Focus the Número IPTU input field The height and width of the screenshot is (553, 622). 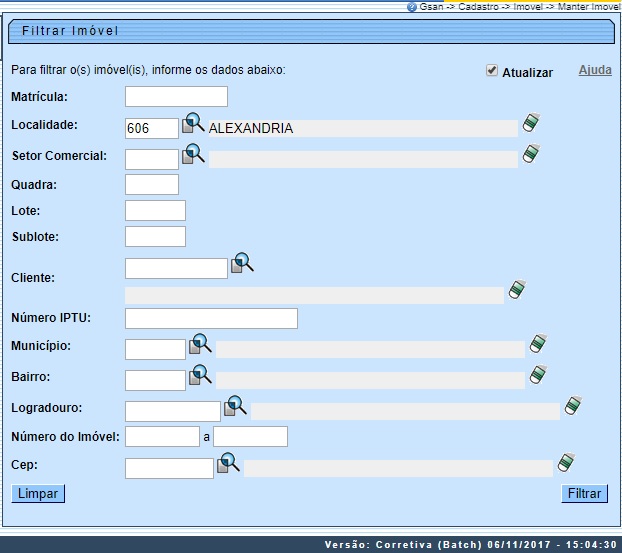tap(211, 318)
